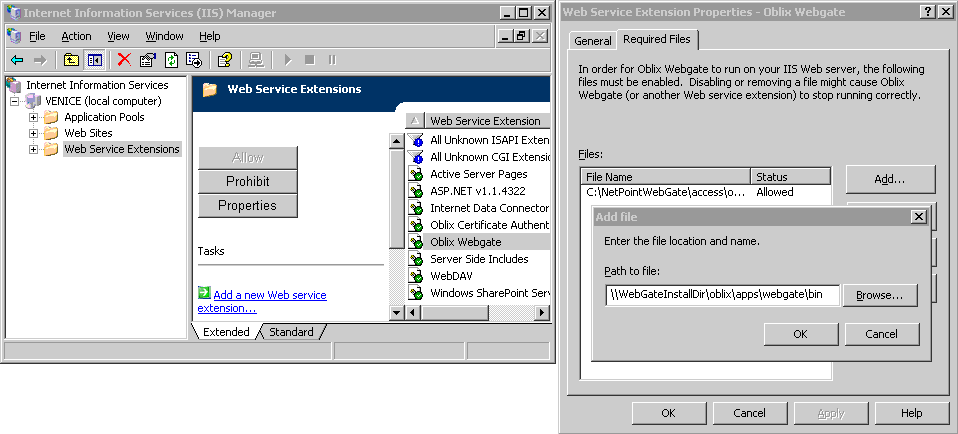
Task: Click Cancel in Web Service Extension Properties
Action: tap(750, 413)
